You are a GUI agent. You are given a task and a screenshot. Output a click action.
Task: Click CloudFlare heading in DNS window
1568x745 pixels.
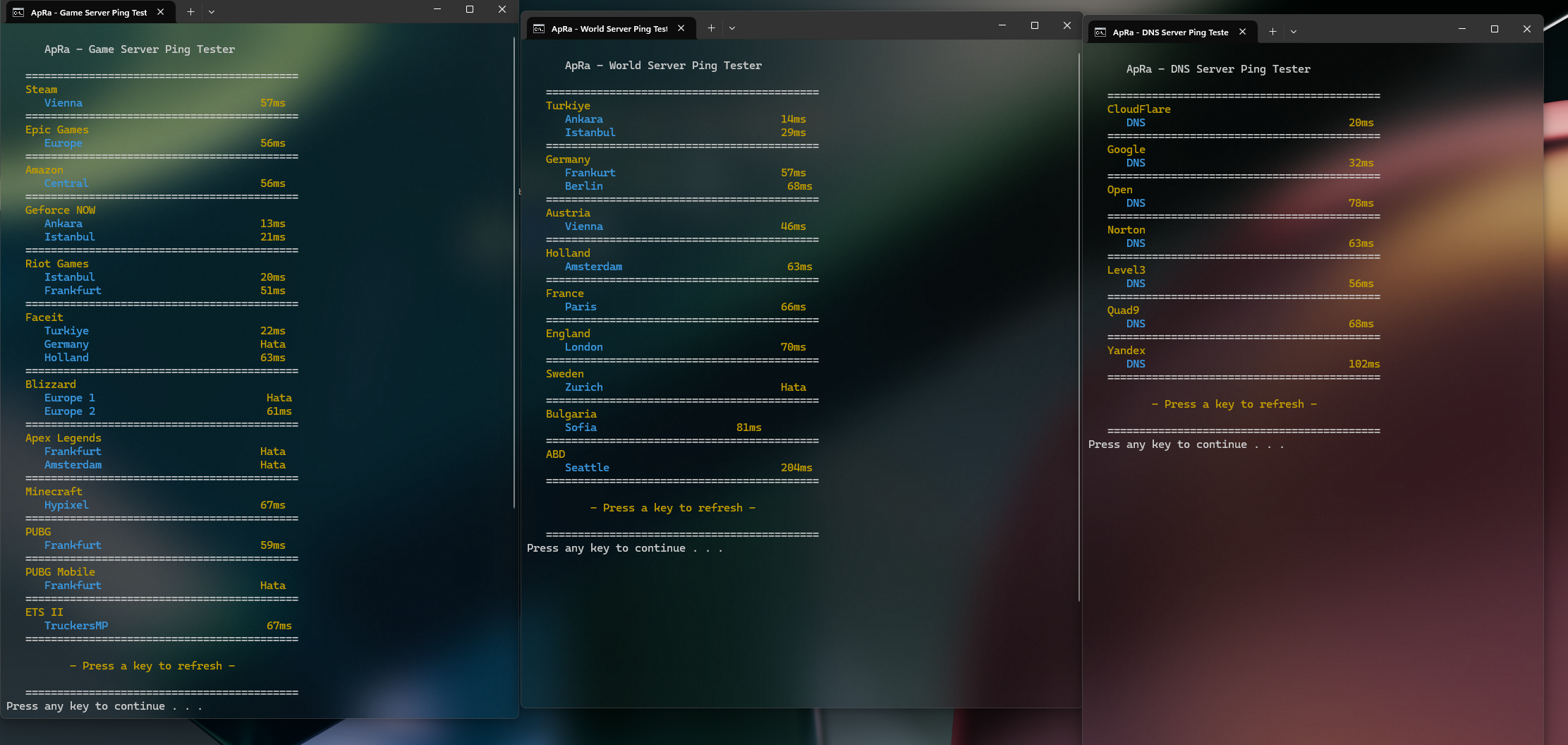click(x=1139, y=109)
